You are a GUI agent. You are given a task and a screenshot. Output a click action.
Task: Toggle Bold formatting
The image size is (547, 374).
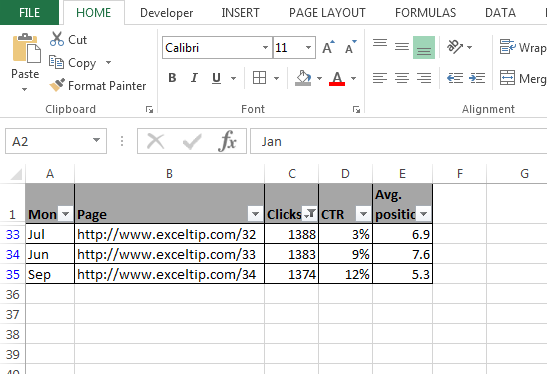point(172,78)
